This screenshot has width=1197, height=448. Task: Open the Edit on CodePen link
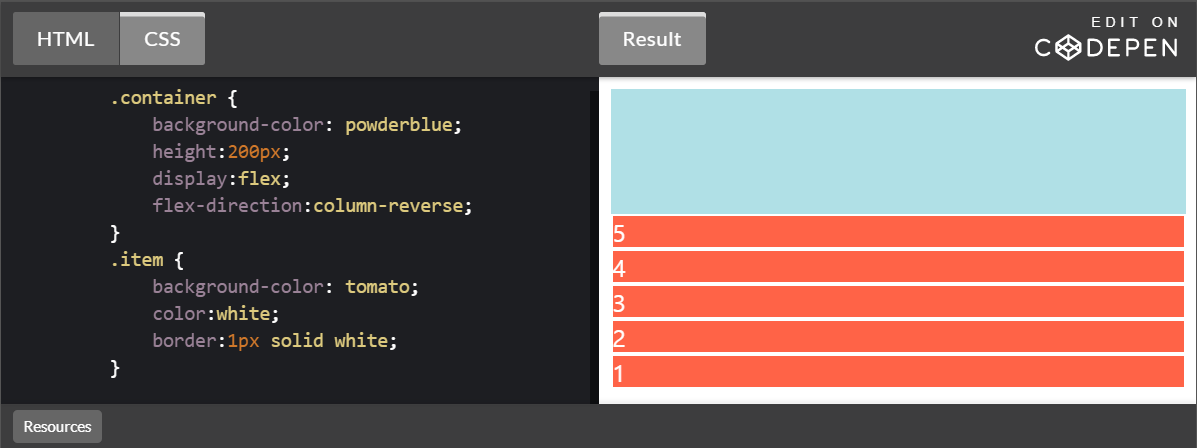tap(1106, 38)
